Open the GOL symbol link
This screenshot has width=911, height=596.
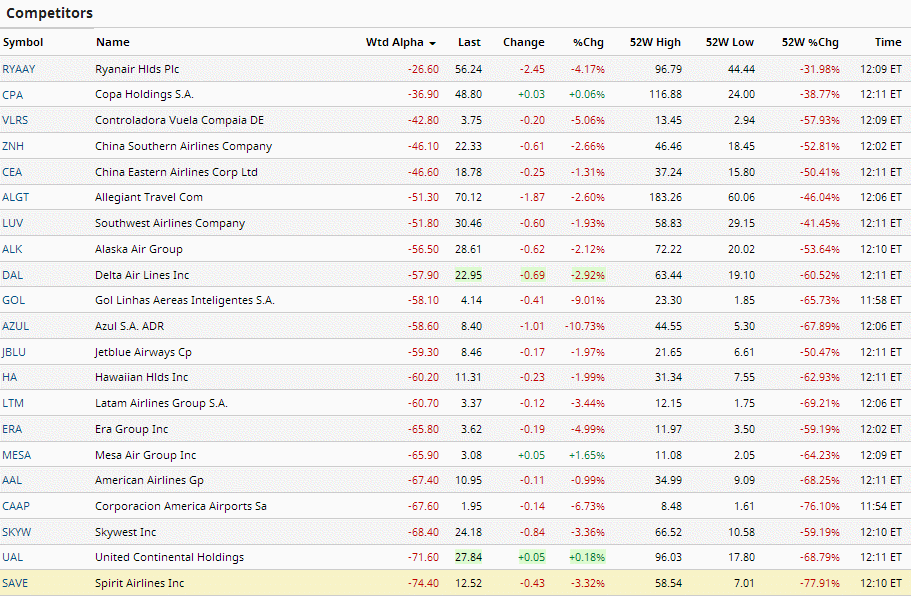(x=13, y=300)
